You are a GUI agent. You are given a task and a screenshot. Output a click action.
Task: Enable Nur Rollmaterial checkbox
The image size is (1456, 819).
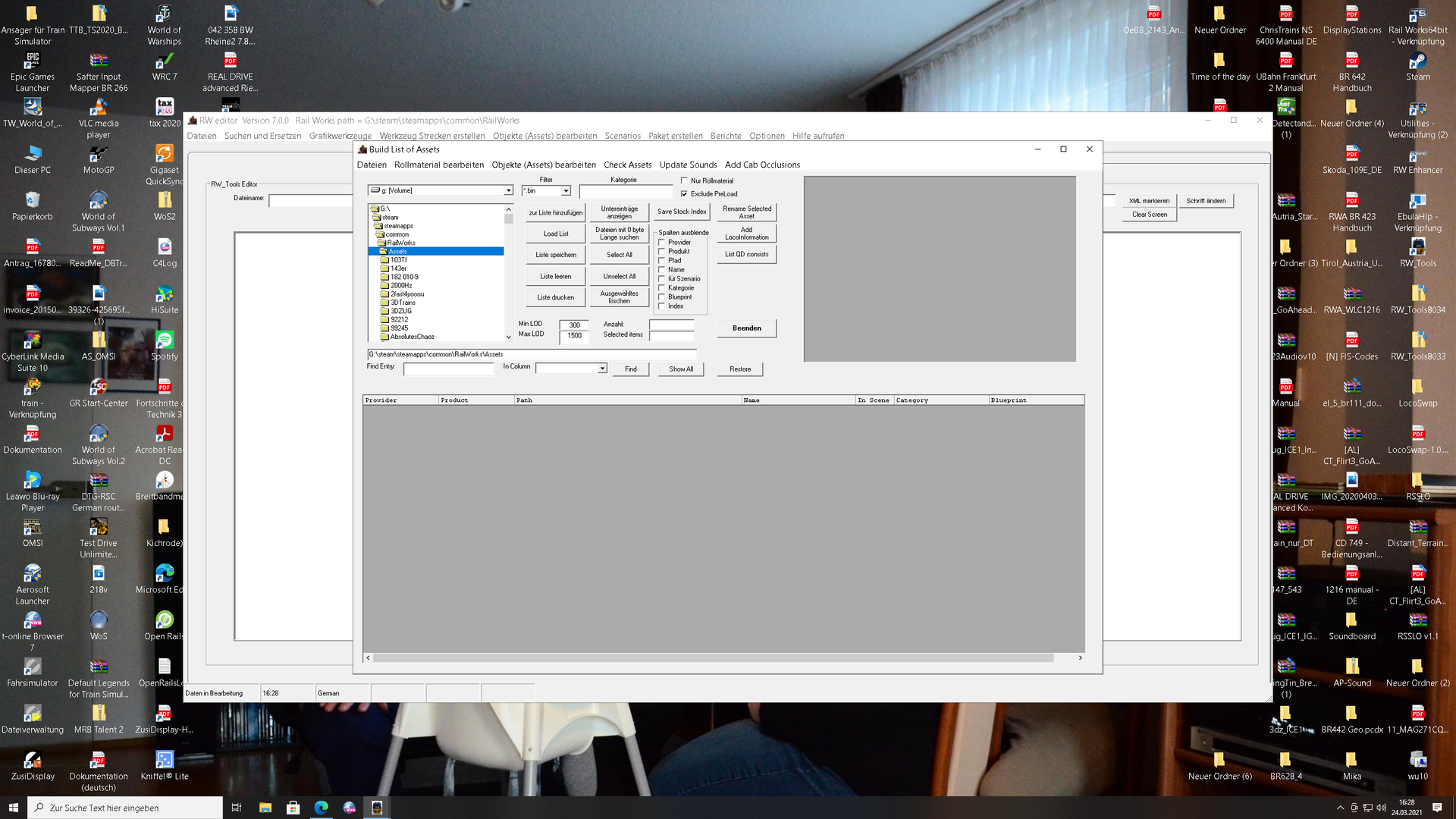tap(684, 180)
